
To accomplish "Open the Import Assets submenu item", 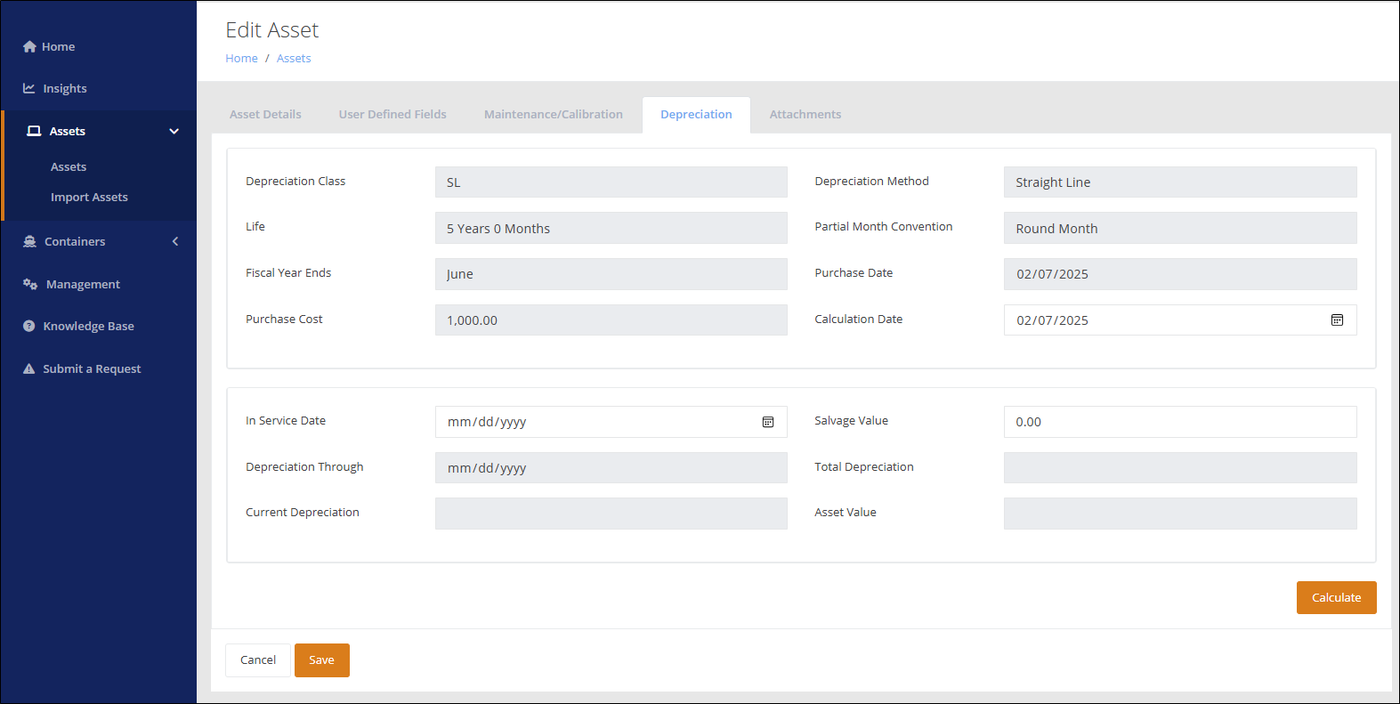I will coord(89,197).
